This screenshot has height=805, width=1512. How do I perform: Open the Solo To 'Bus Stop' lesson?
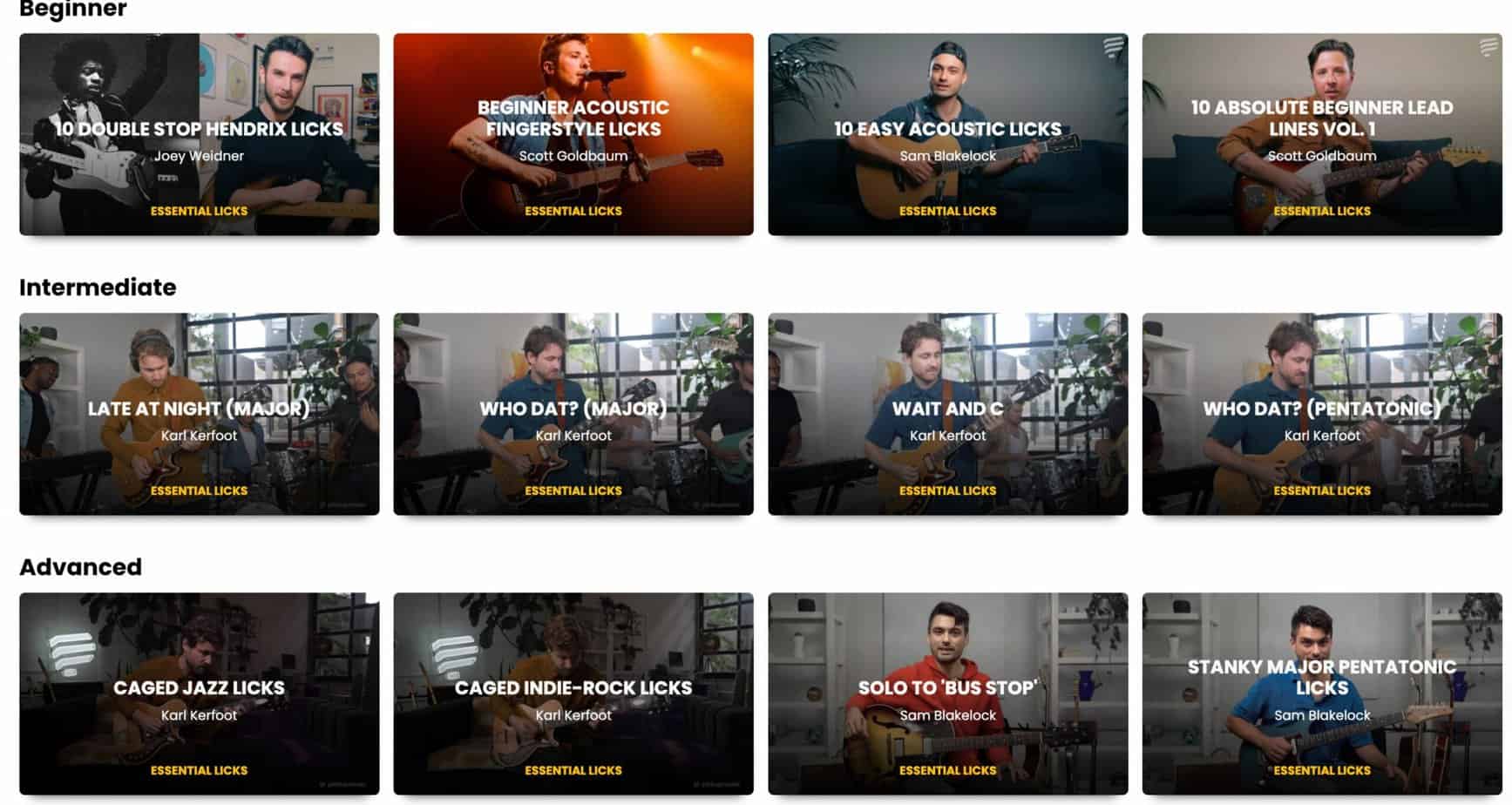[948, 693]
